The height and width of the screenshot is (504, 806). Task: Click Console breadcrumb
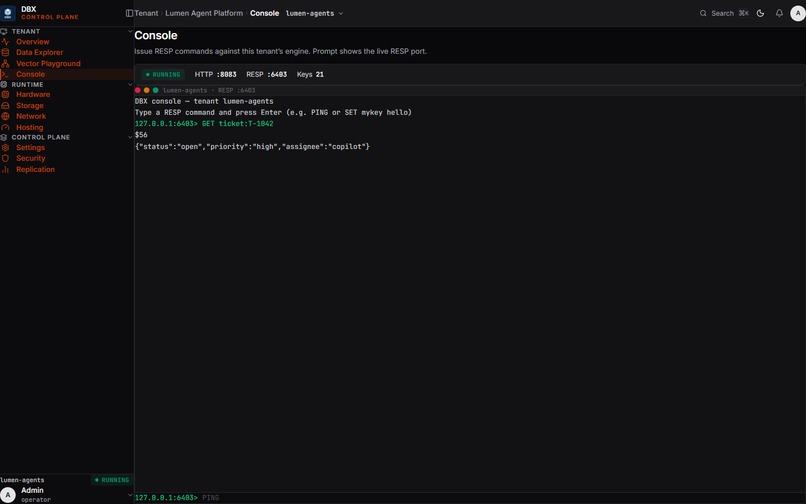(x=265, y=13)
